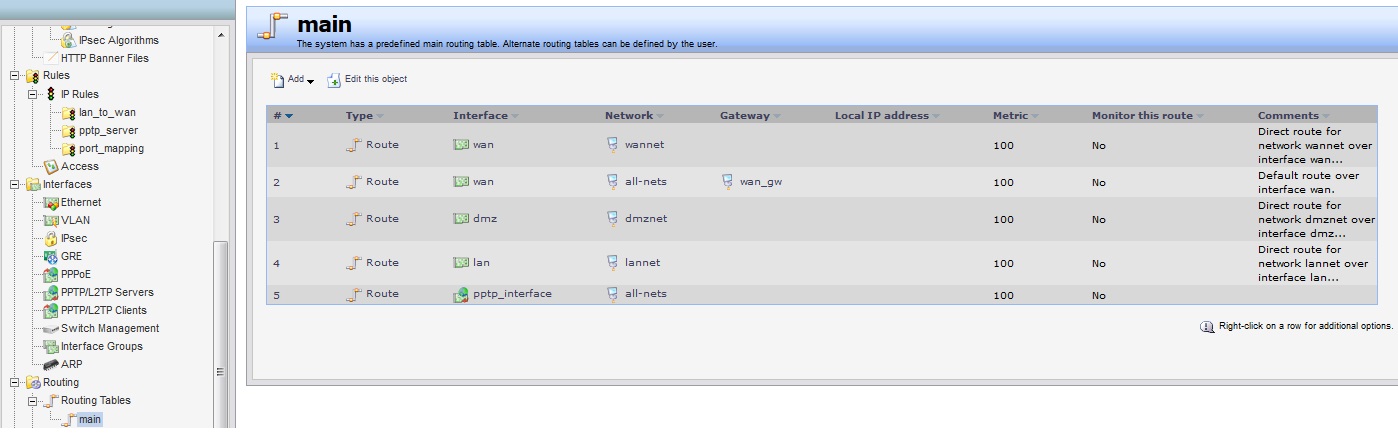Click the wan_gw gateway icon
1398x444 pixels.
click(x=728, y=182)
